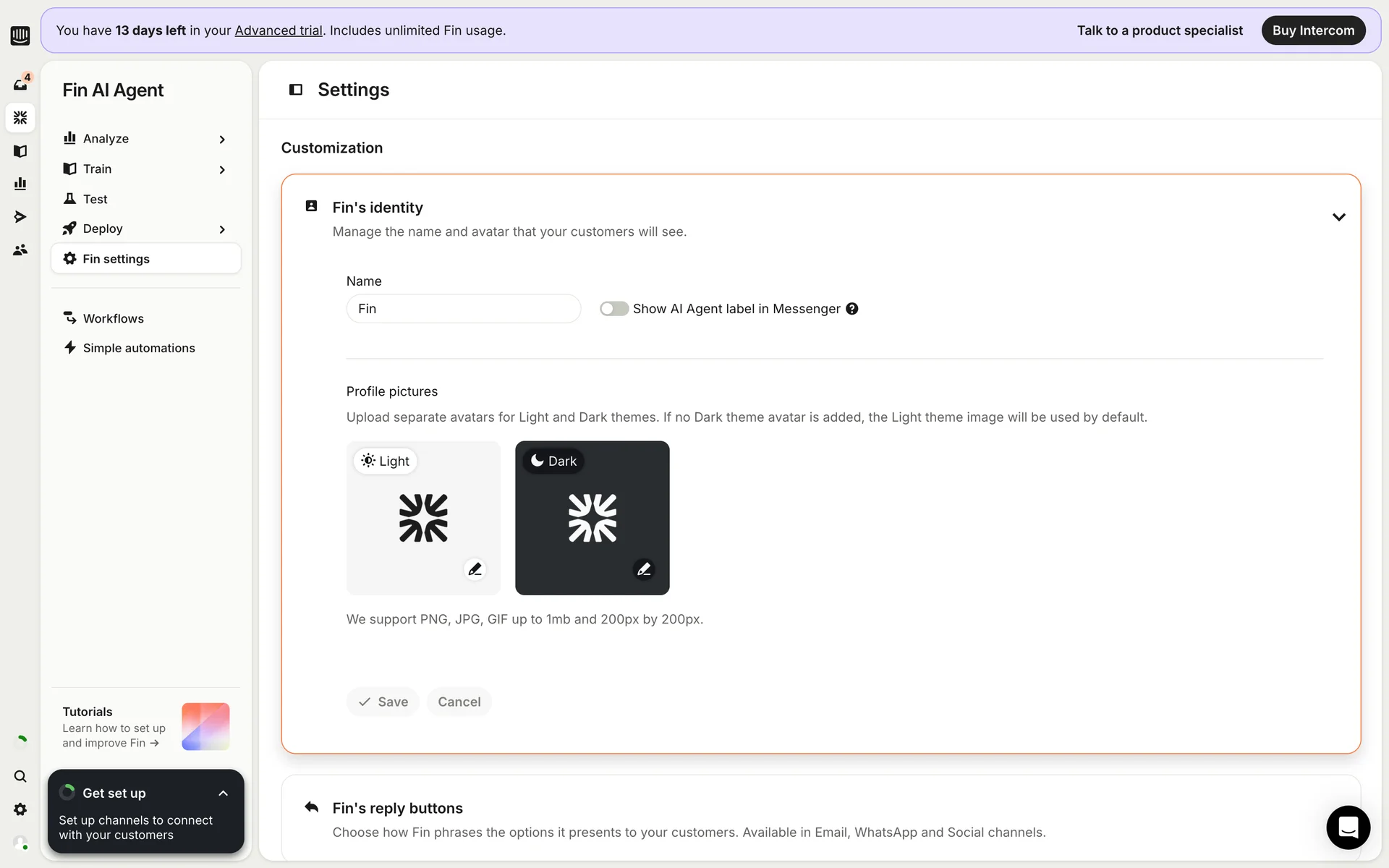Open Outbound paper plane icon in rail
This screenshot has height=868, width=1389.
click(x=20, y=217)
